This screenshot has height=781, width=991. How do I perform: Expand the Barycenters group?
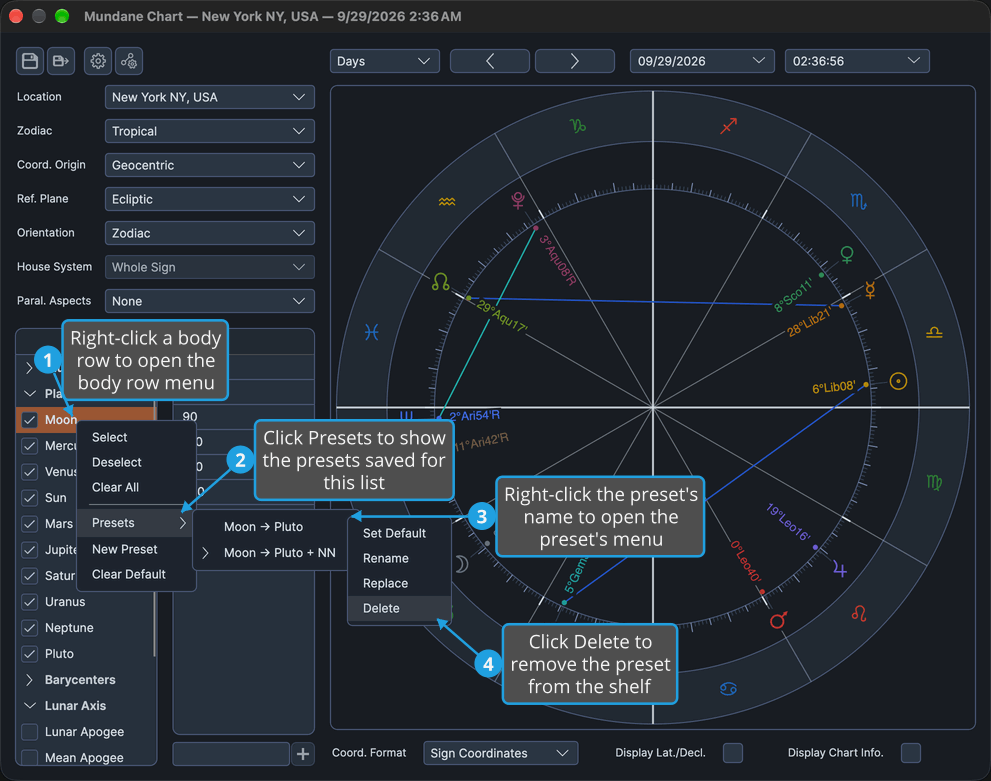click(29, 680)
